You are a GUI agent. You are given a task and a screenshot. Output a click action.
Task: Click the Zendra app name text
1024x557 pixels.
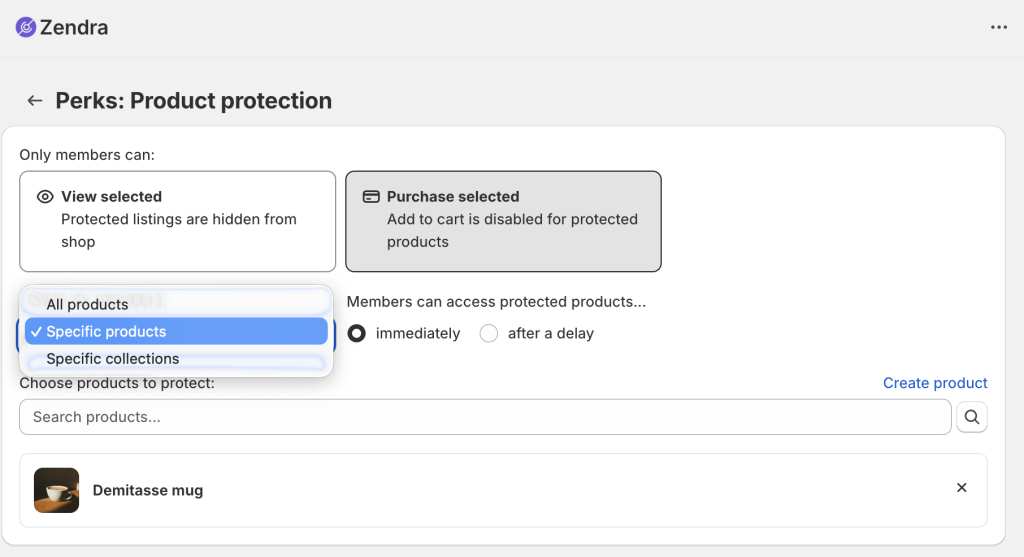[74, 27]
